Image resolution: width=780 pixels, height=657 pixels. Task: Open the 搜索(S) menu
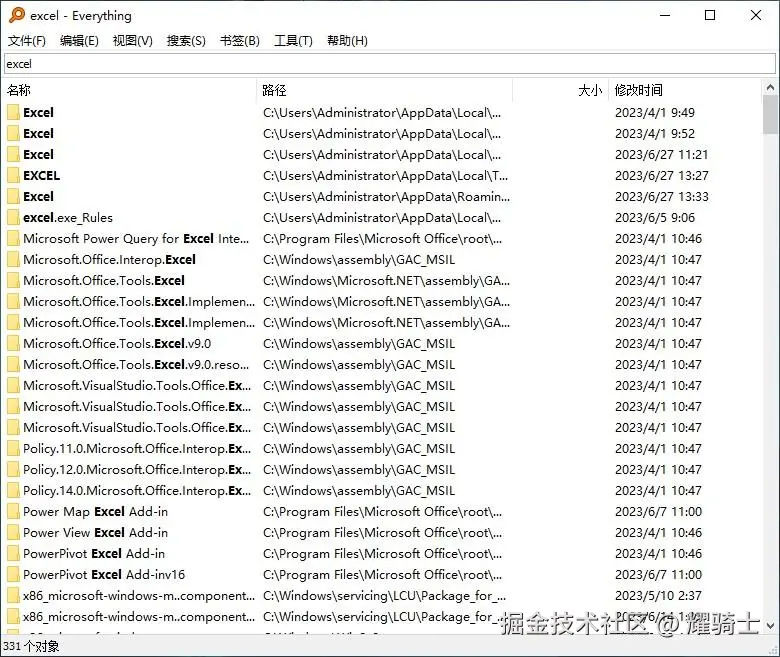[x=186, y=41]
